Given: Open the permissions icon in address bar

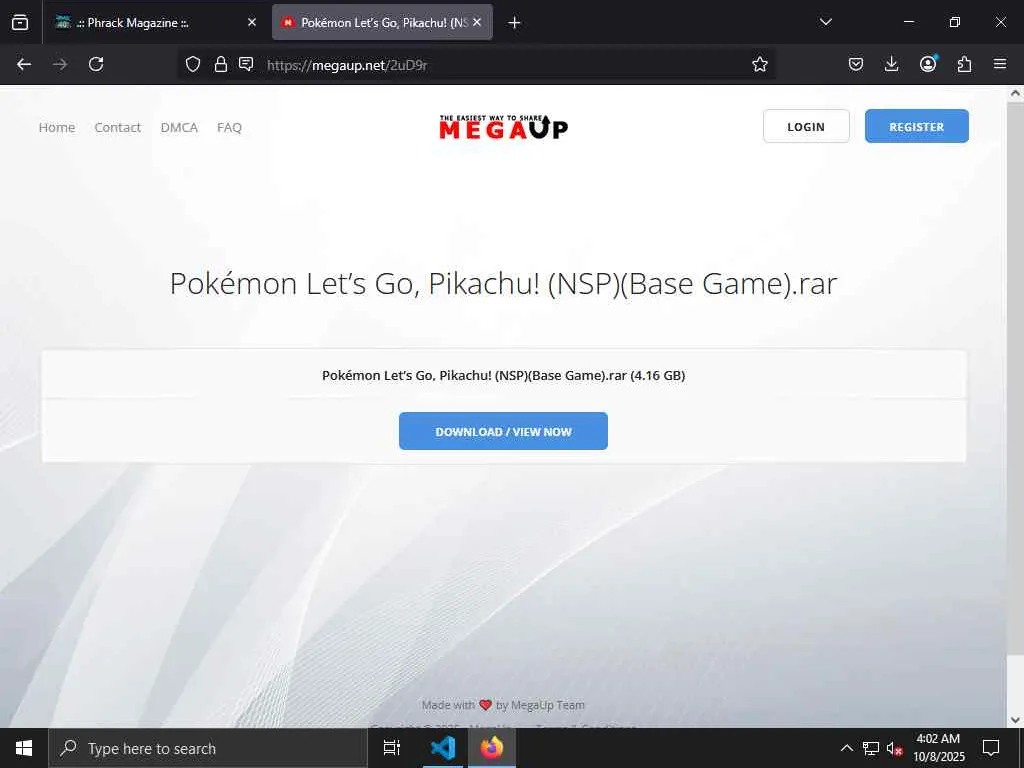Looking at the screenshot, I should pos(246,64).
